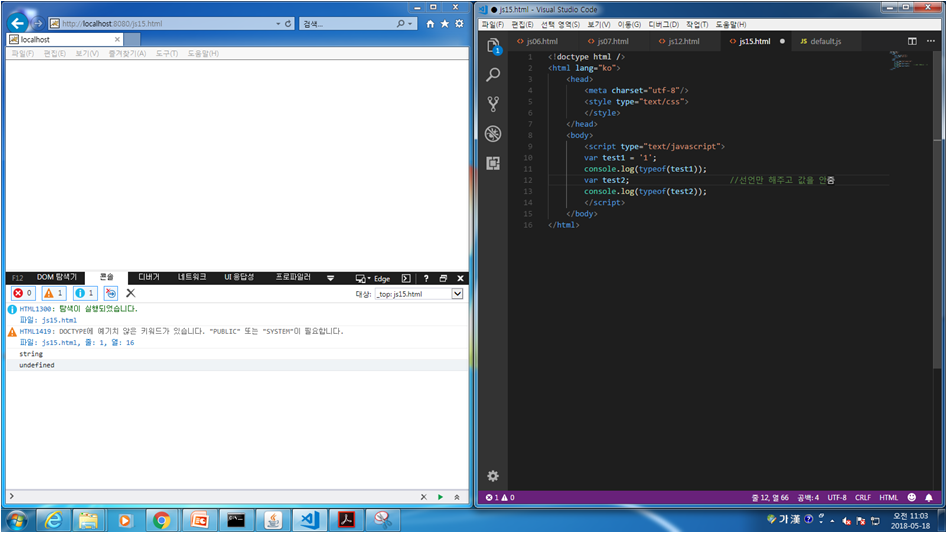This screenshot has height=533, width=947.
Task: Open the IE address bar history dropdown
Action: coord(278,24)
